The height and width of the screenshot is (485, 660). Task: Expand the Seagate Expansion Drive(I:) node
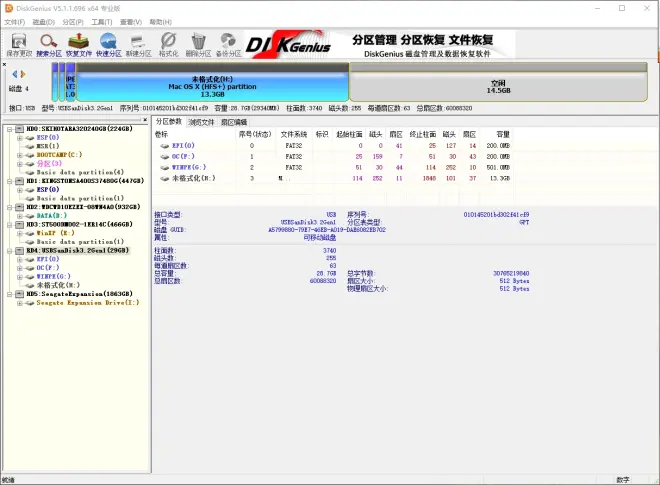point(19,303)
